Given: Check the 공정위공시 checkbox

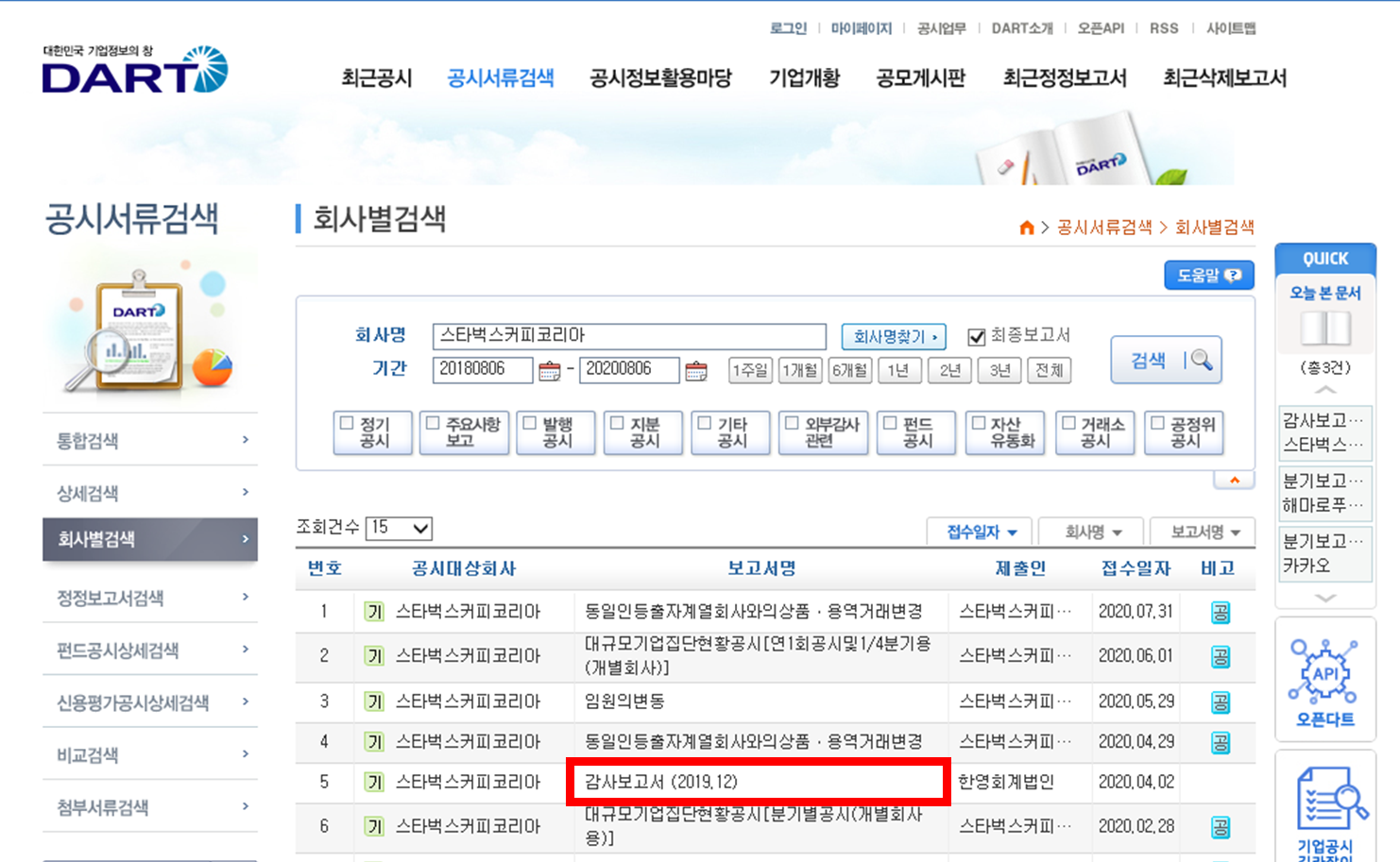Looking at the screenshot, I should click(1157, 423).
